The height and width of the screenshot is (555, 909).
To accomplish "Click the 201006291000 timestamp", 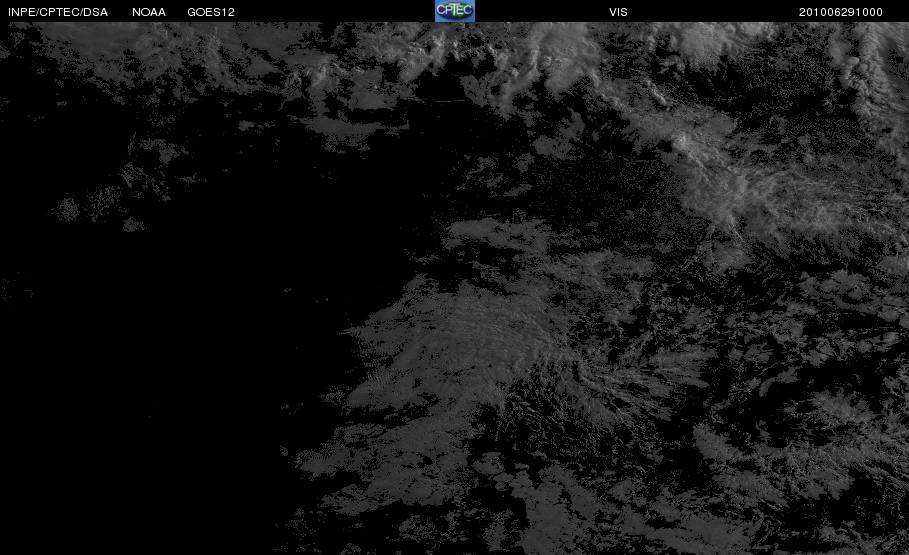I will pos(841,12).
